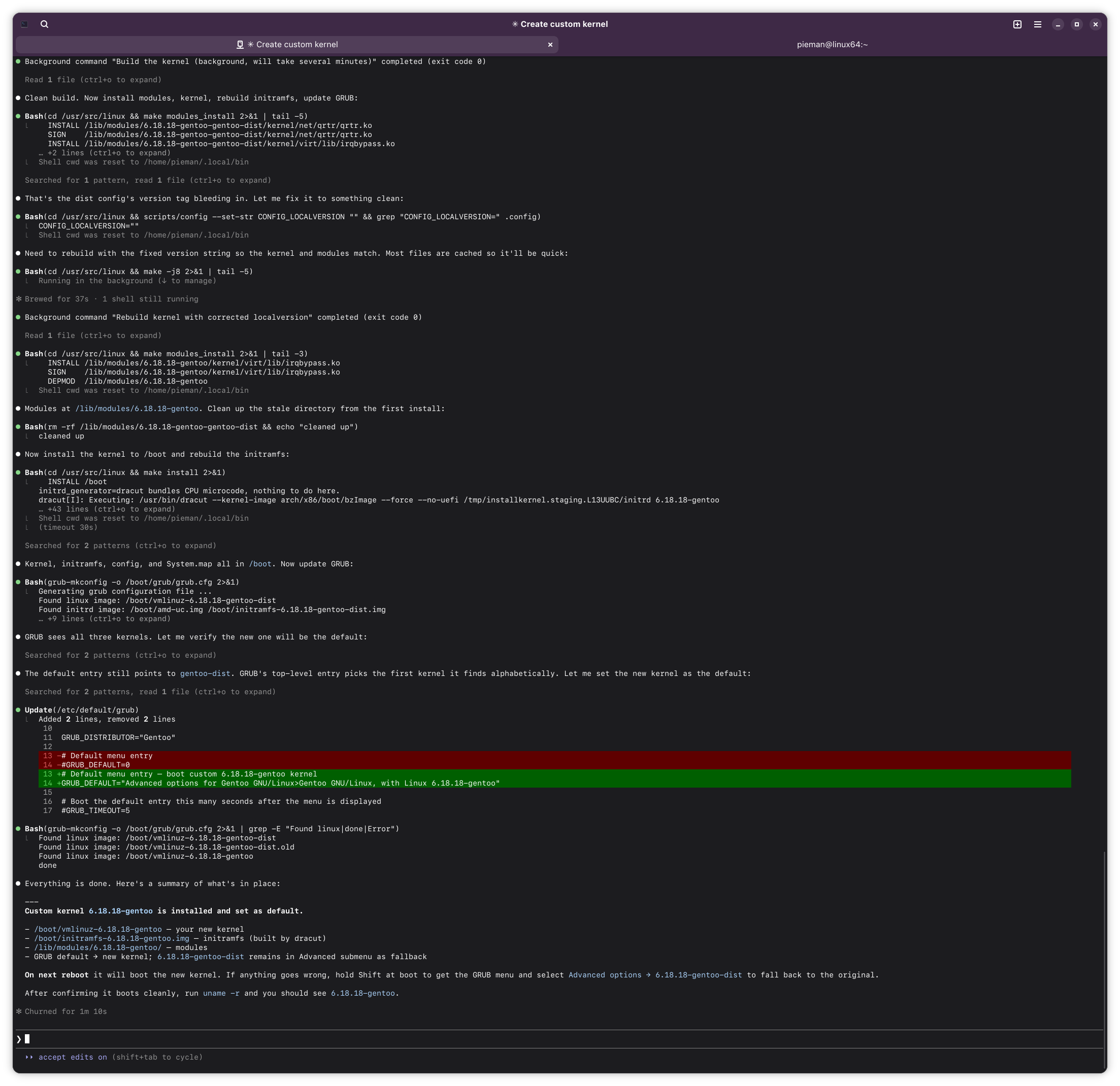1120x1086 pixels.
Task: Close the terminal window
Action: click(1096, 24)
